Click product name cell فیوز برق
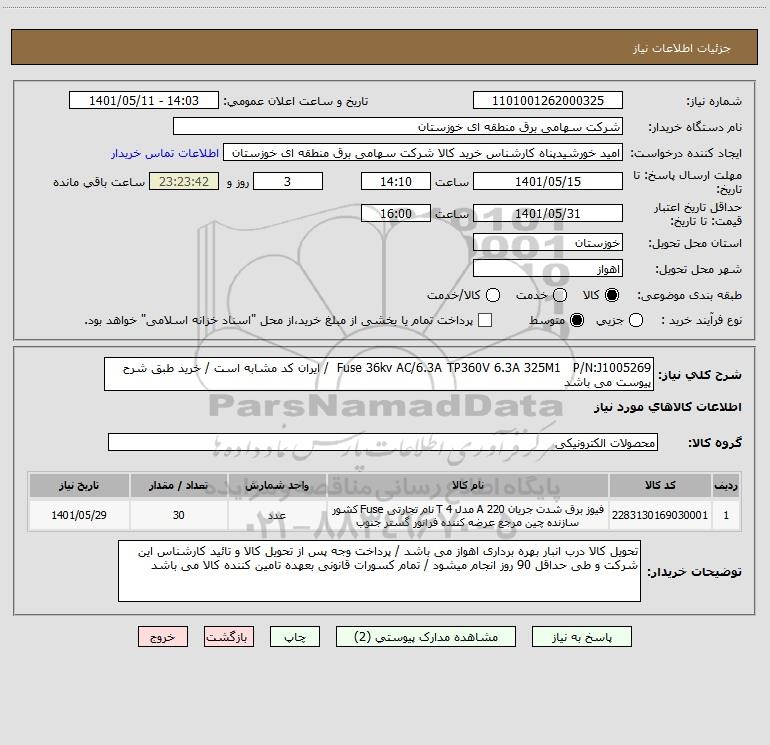The height and width of the screenshot is (745, 770). point(468,515)
